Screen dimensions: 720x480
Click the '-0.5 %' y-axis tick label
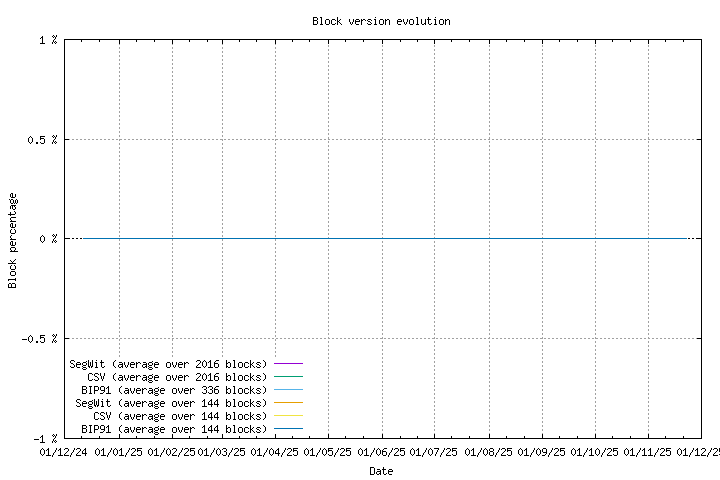(39, 339)
